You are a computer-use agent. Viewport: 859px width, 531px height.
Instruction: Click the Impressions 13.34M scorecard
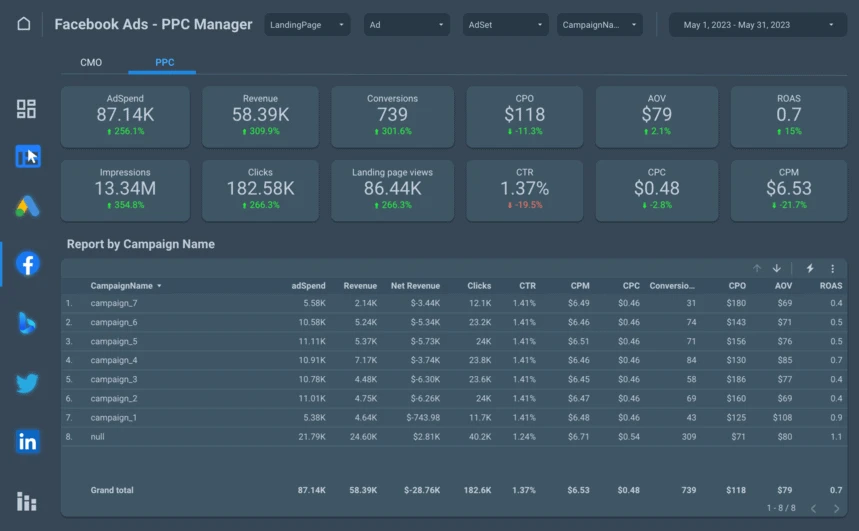click(125, 190)
